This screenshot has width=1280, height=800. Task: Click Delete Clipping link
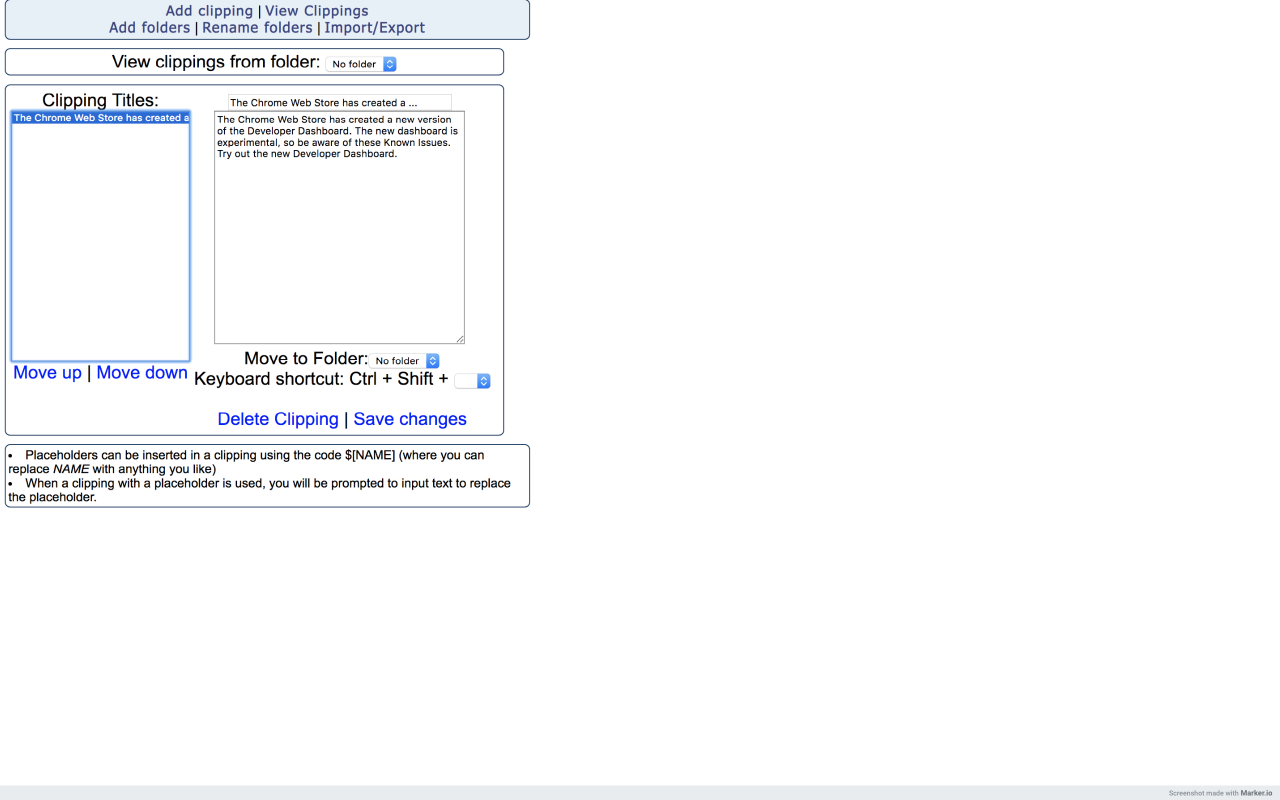click(278, 419)
